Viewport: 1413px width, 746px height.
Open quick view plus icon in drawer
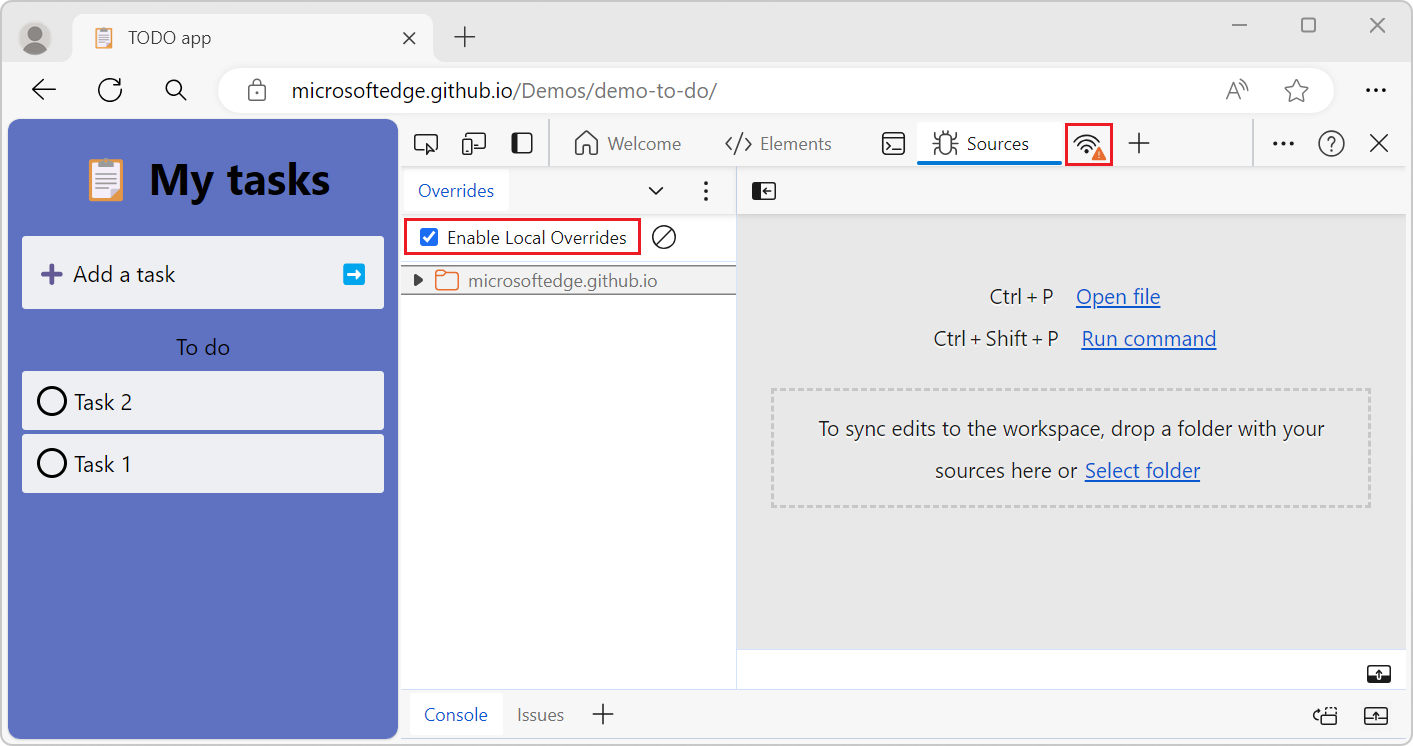(x=602, y=714)
